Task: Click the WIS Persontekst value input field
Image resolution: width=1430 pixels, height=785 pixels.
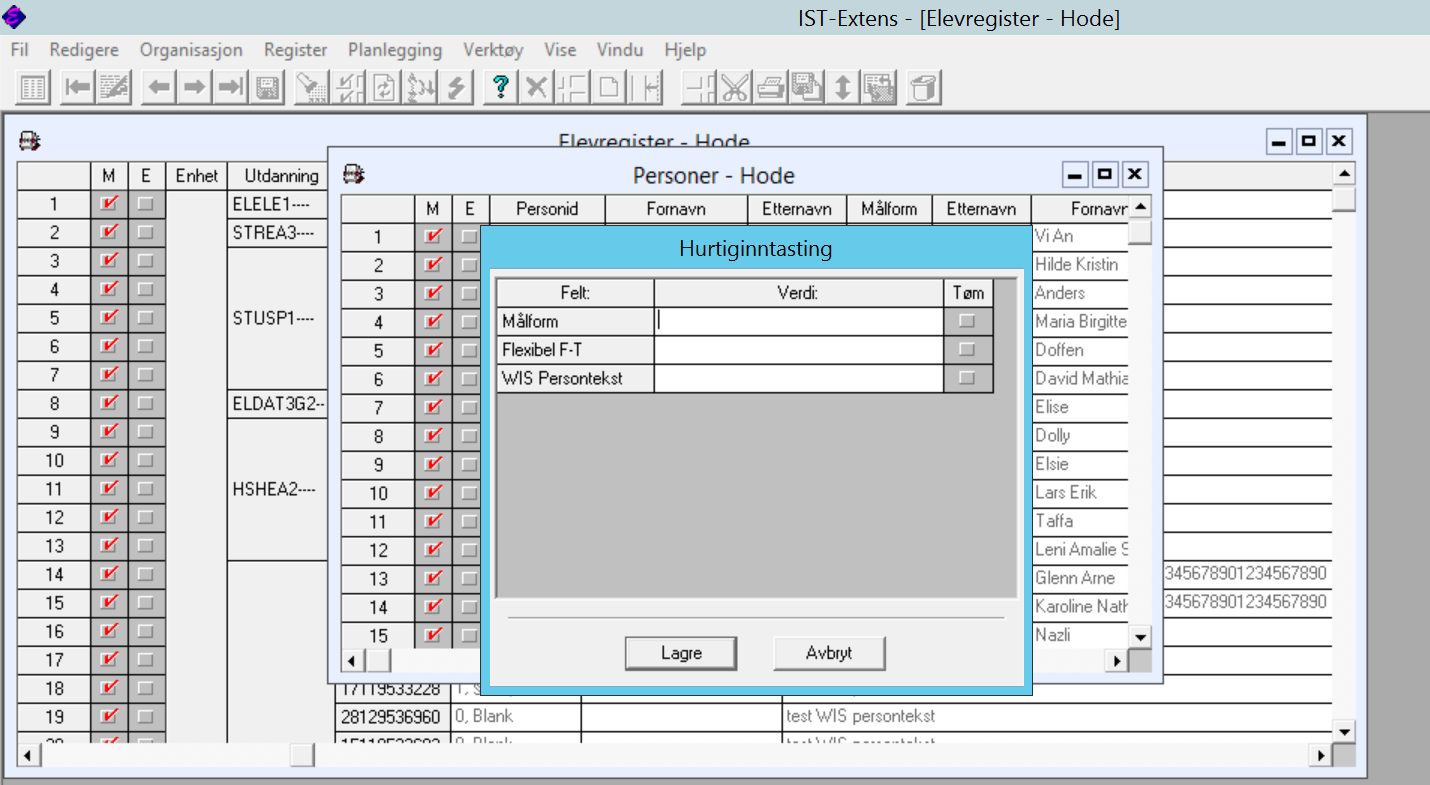Action: pos(799,378)
